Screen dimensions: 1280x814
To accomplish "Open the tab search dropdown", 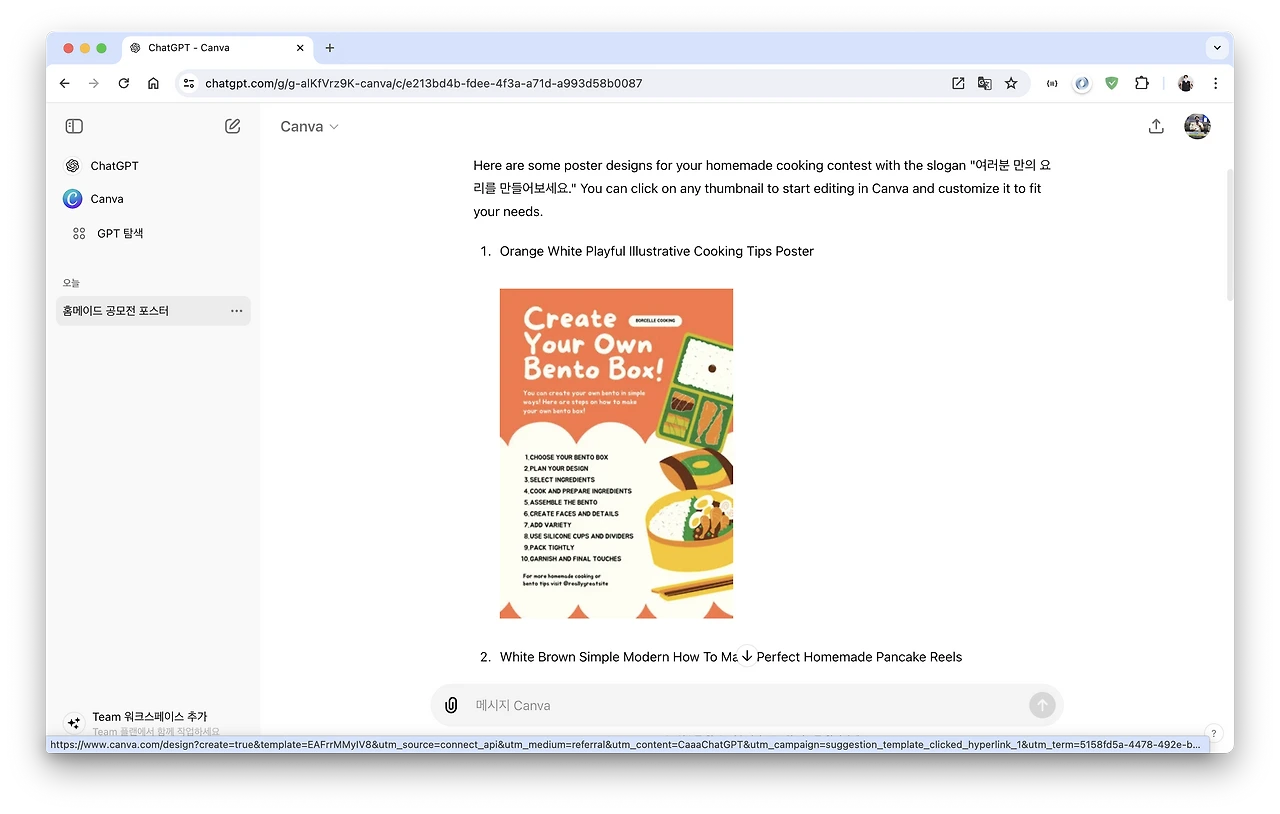I will (1217, 47).
